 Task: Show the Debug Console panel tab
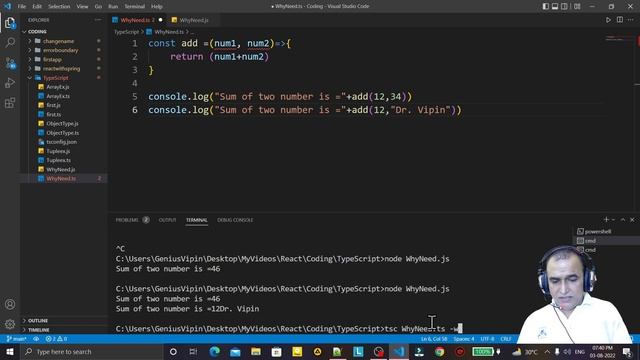click(x=235, y=220)
